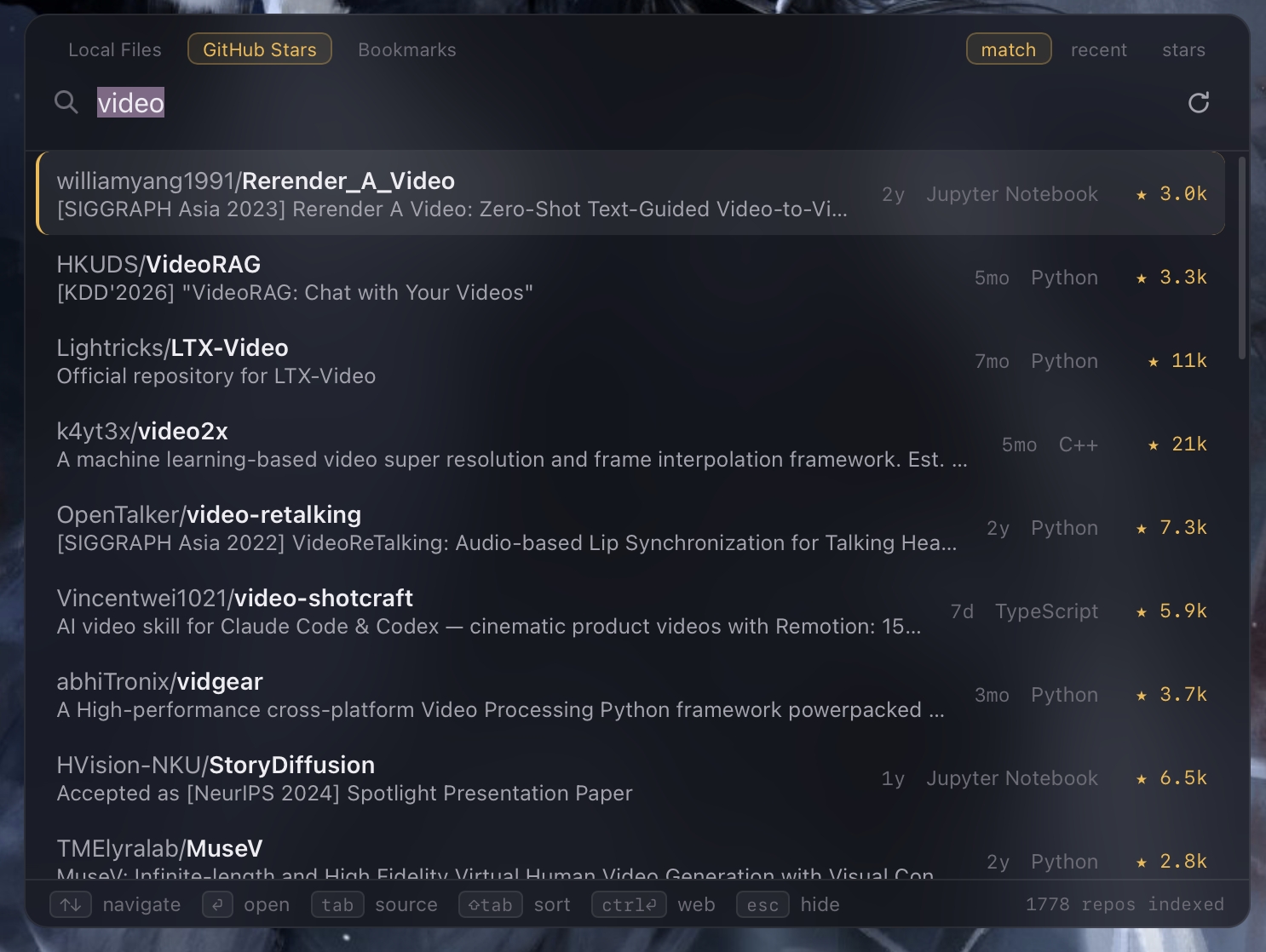The height and width of the screenshot is (952, 1266).
Task: Click '1778 repos indexed' status text
Action: (x=1125, y=904)
